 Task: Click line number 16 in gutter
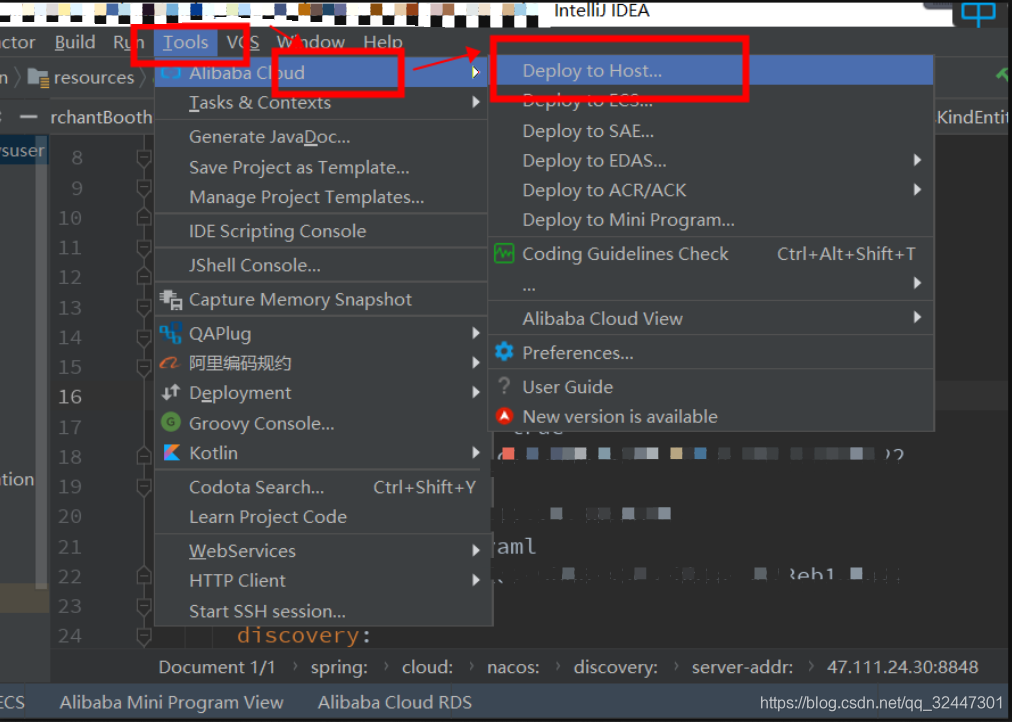tap(70, 397)
